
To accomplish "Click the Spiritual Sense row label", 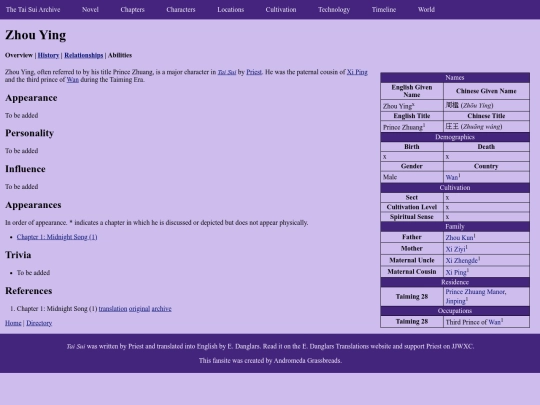I will coord(412,217).
